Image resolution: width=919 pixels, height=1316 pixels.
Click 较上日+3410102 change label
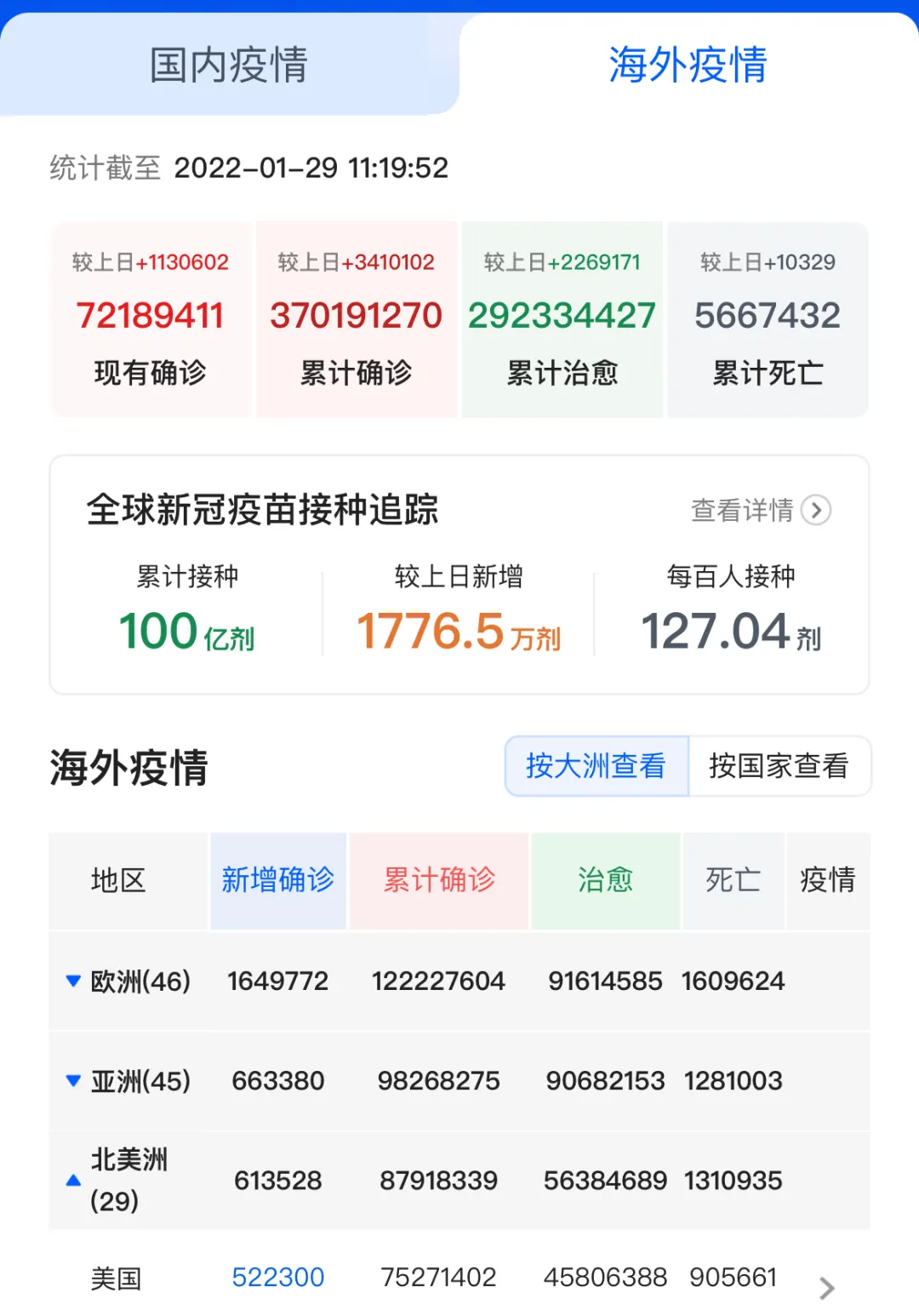[357, 262]
